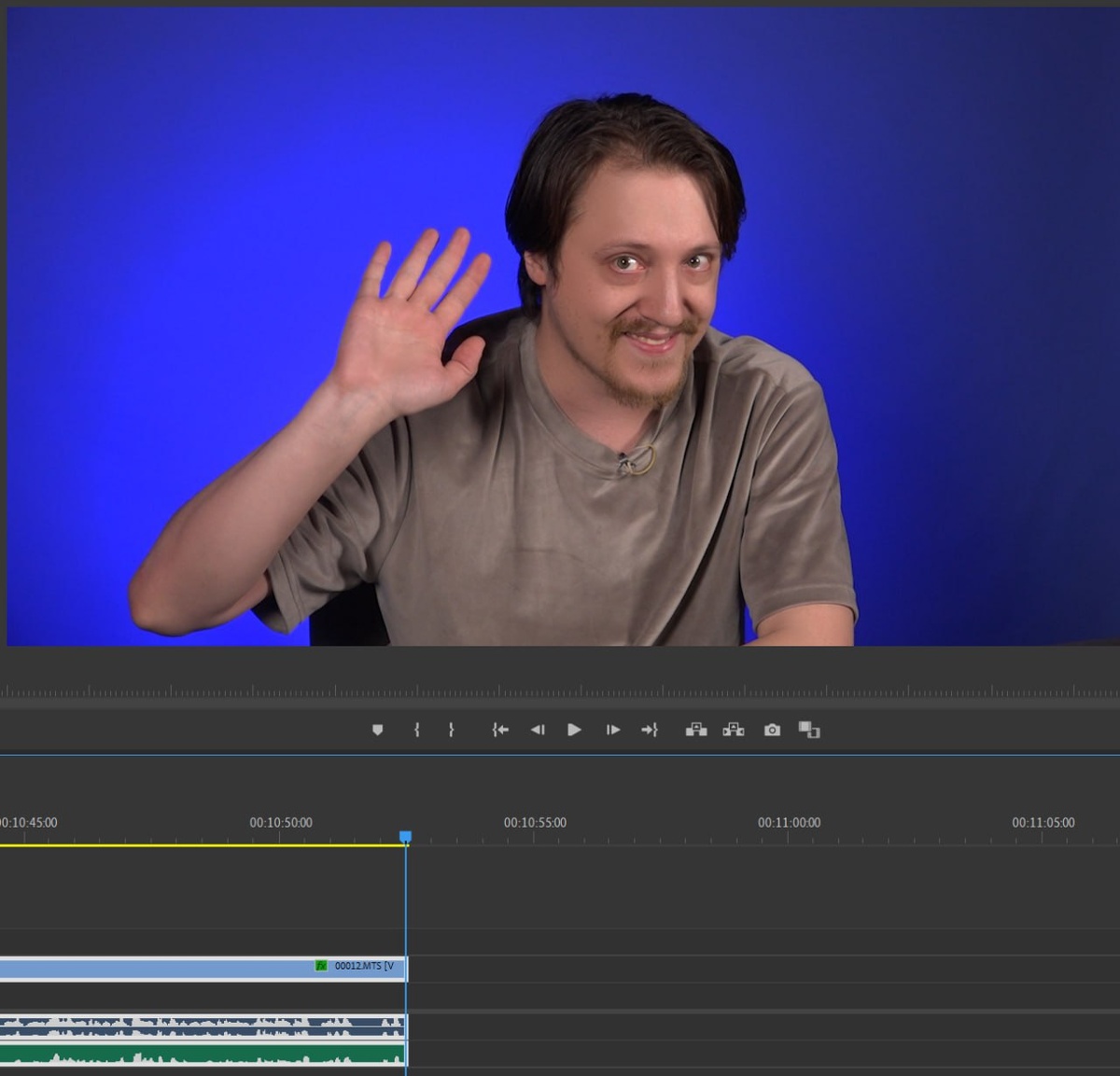Click timeline ruler at 00:11:00:00
This screenshot has width=1120, height=1076.
point(789,836)
